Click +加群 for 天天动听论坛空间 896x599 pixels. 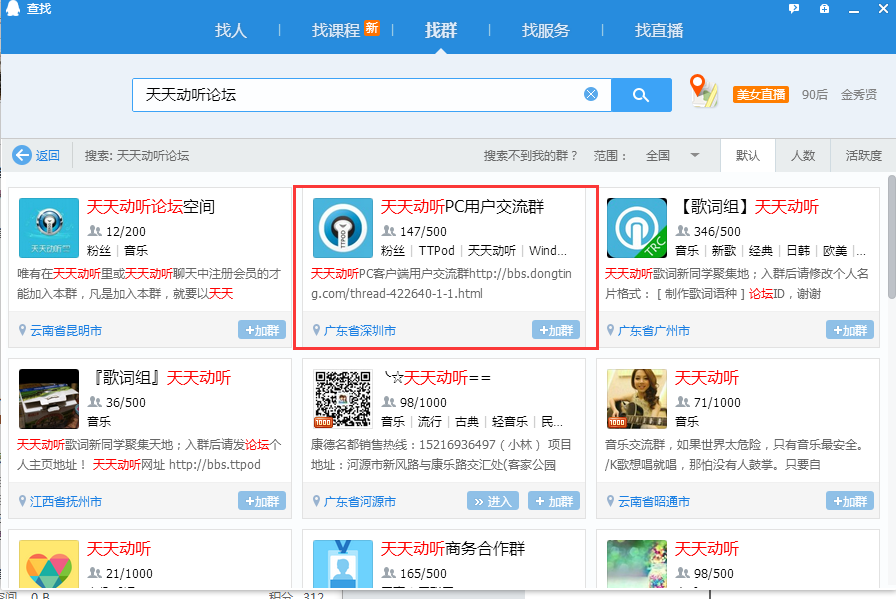[262, 330]
